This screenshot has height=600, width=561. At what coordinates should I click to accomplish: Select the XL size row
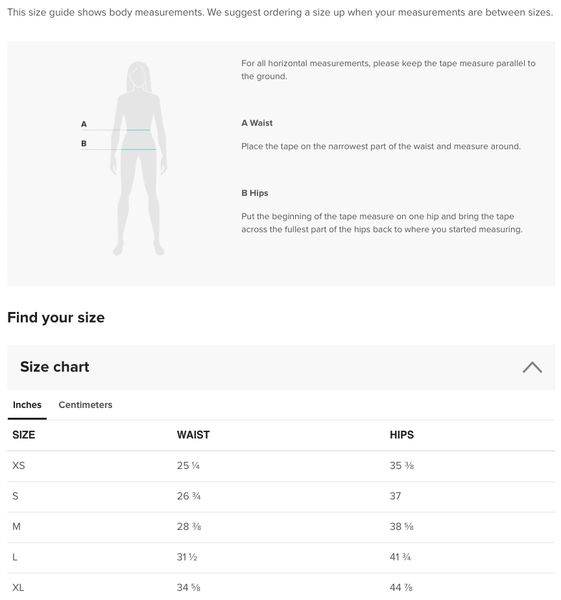tap(281, 587)
